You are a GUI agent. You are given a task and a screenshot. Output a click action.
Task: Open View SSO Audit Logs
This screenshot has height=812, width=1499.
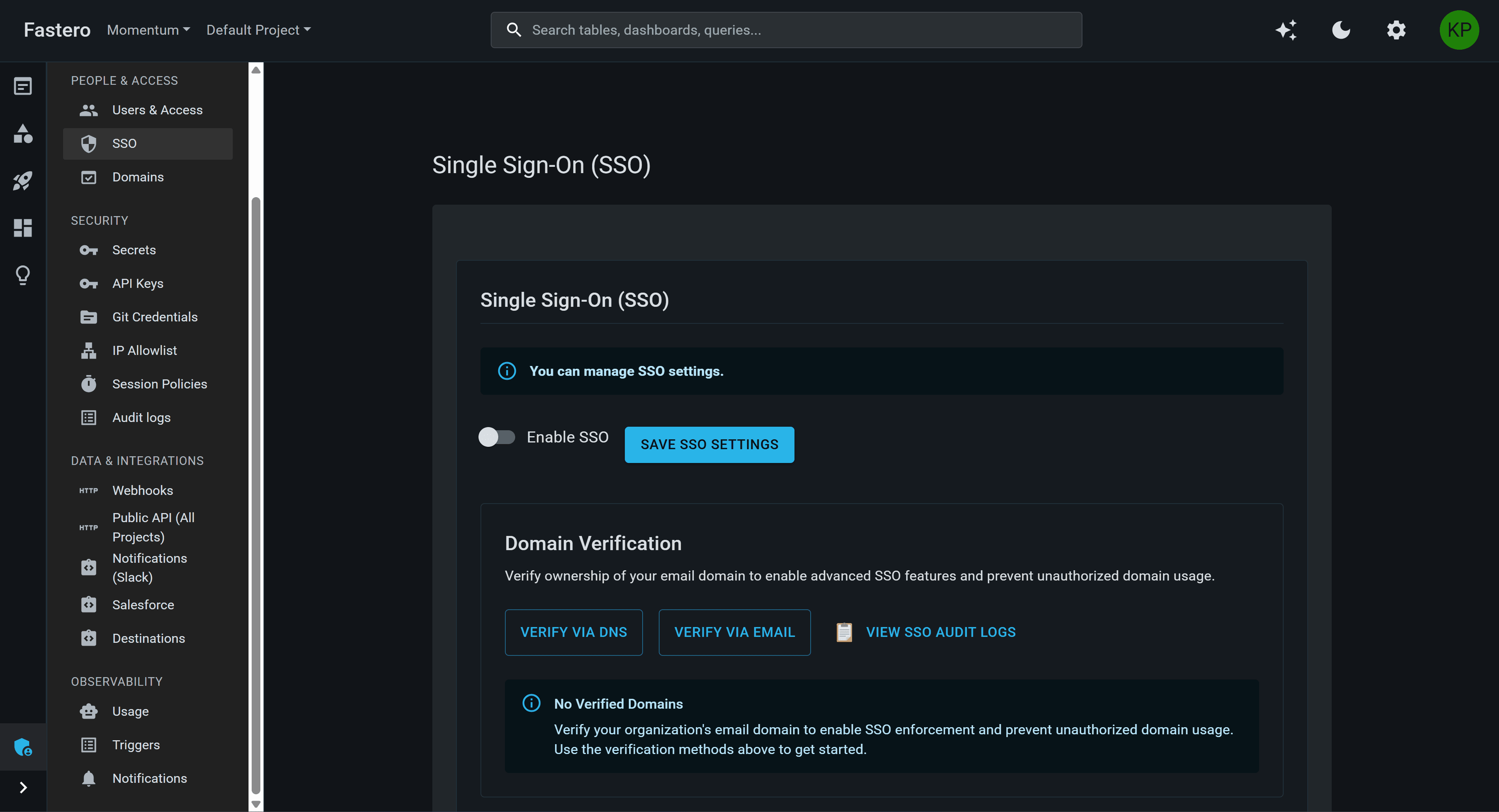pyautogui.click(x=940, y=632)
